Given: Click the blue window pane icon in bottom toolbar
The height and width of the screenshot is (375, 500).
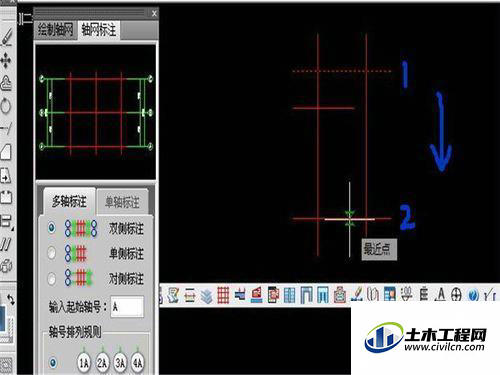Looking at the screenshot, I should (289, 295).
